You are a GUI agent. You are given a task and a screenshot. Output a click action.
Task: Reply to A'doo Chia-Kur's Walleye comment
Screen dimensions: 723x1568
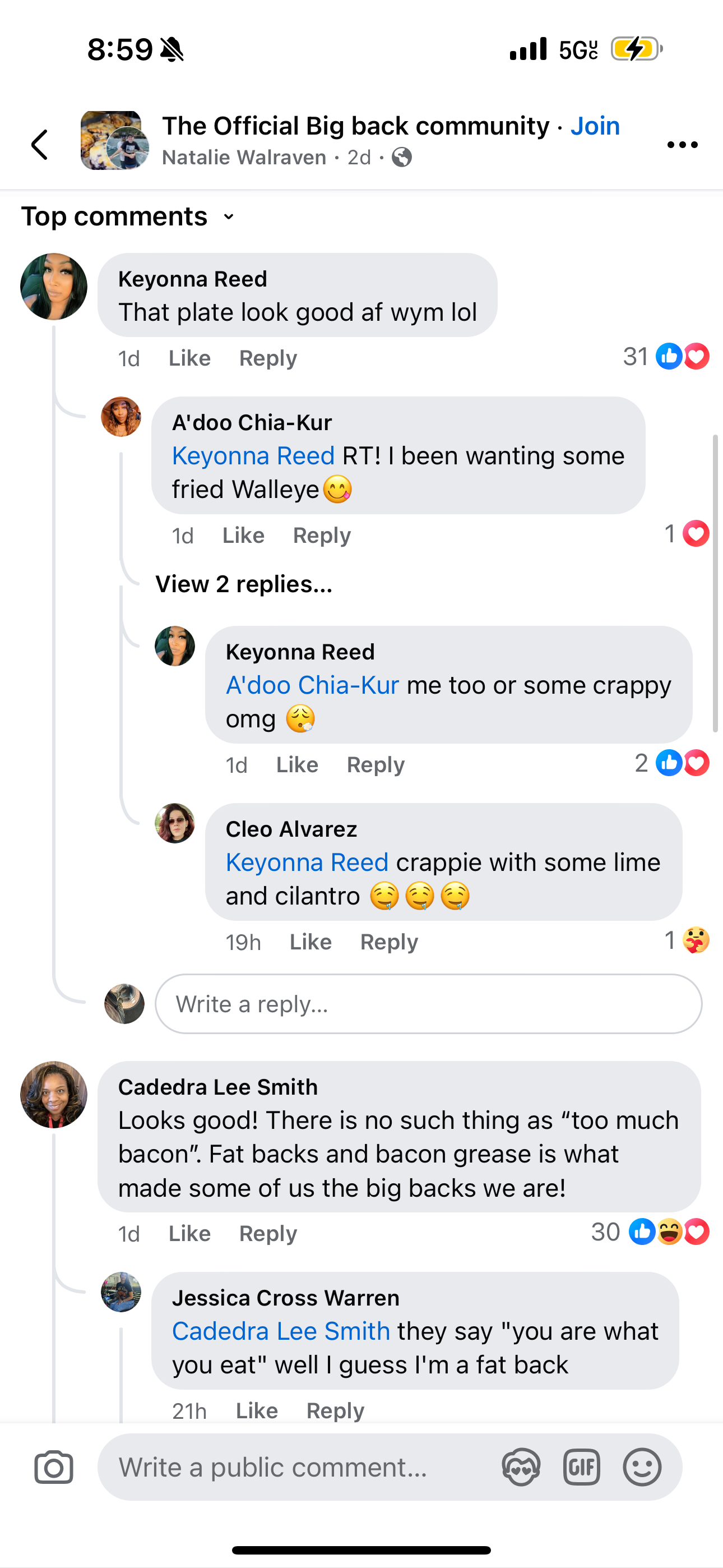click(x=322, y=535)
